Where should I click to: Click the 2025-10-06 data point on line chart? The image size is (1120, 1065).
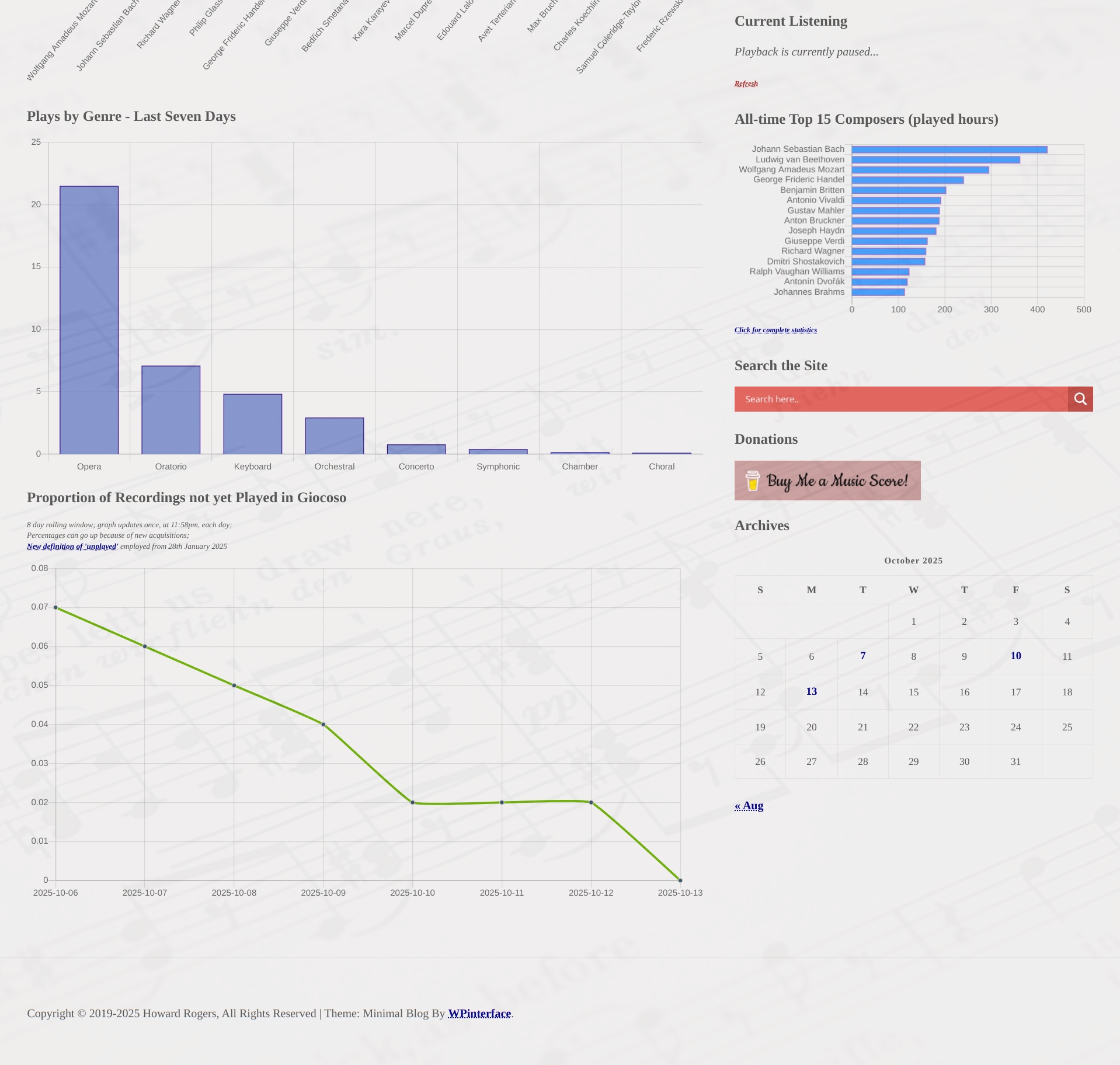click(x=55, y=607)
